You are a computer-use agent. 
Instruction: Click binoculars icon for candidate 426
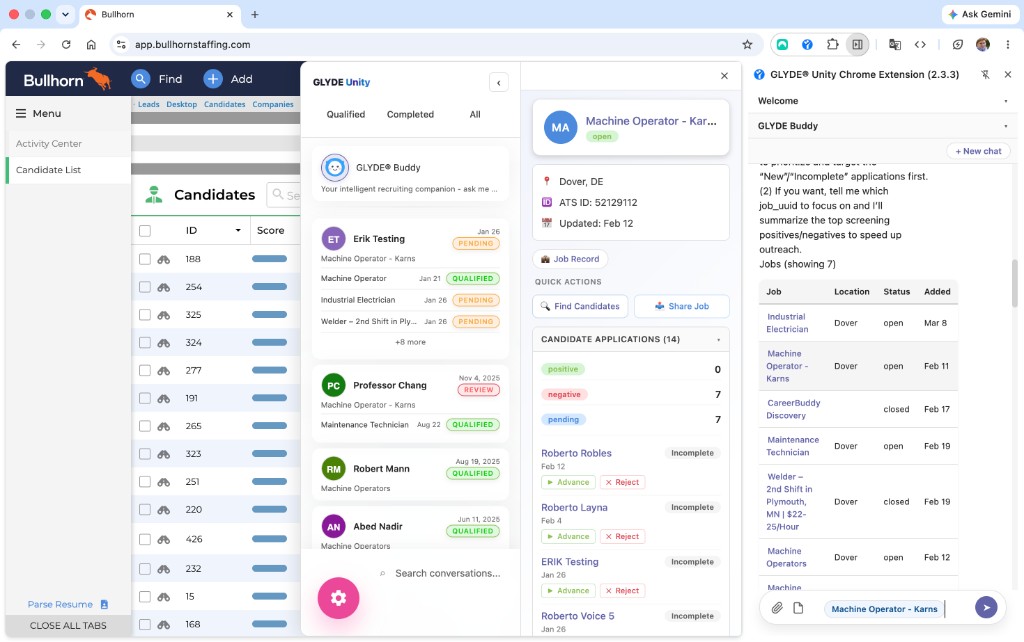pos(164,539)
